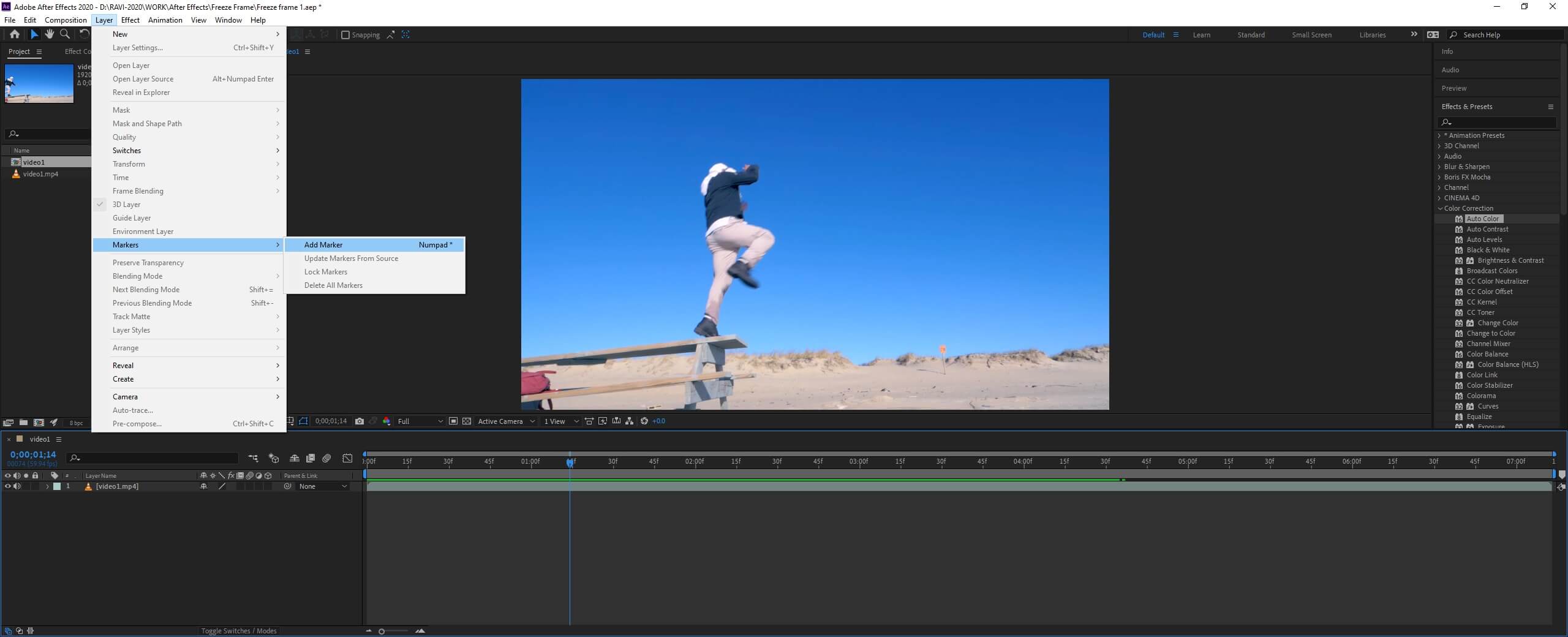Hide the video1.mp4 layer visibility
Viewport: 1568px width, 637px height.
pyautogui.click(x=7, y=486)
